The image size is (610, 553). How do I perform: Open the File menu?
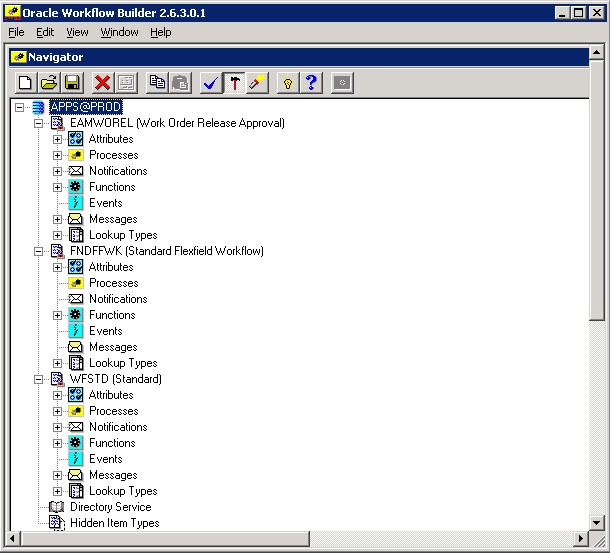click(x=16, y=32)
